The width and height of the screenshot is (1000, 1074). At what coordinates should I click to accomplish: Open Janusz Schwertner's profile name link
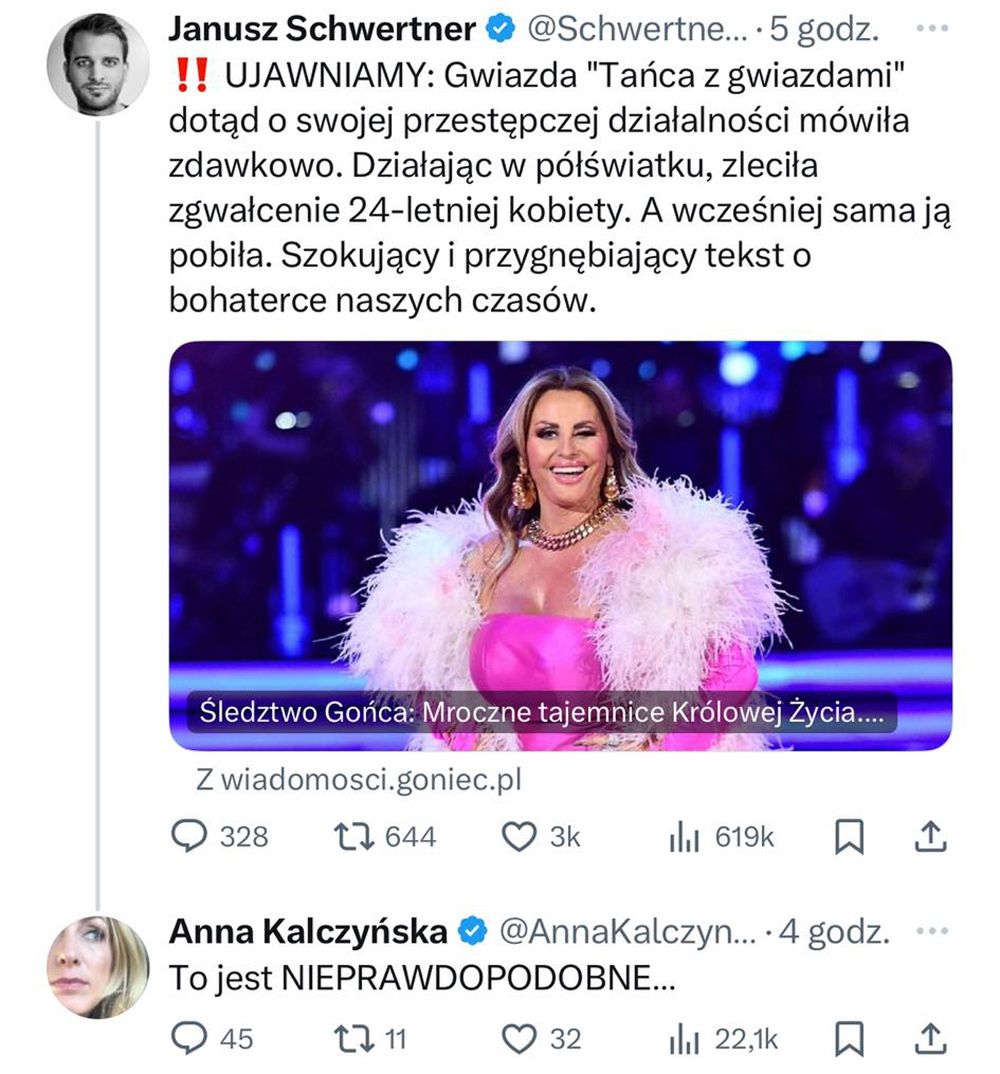322,30
